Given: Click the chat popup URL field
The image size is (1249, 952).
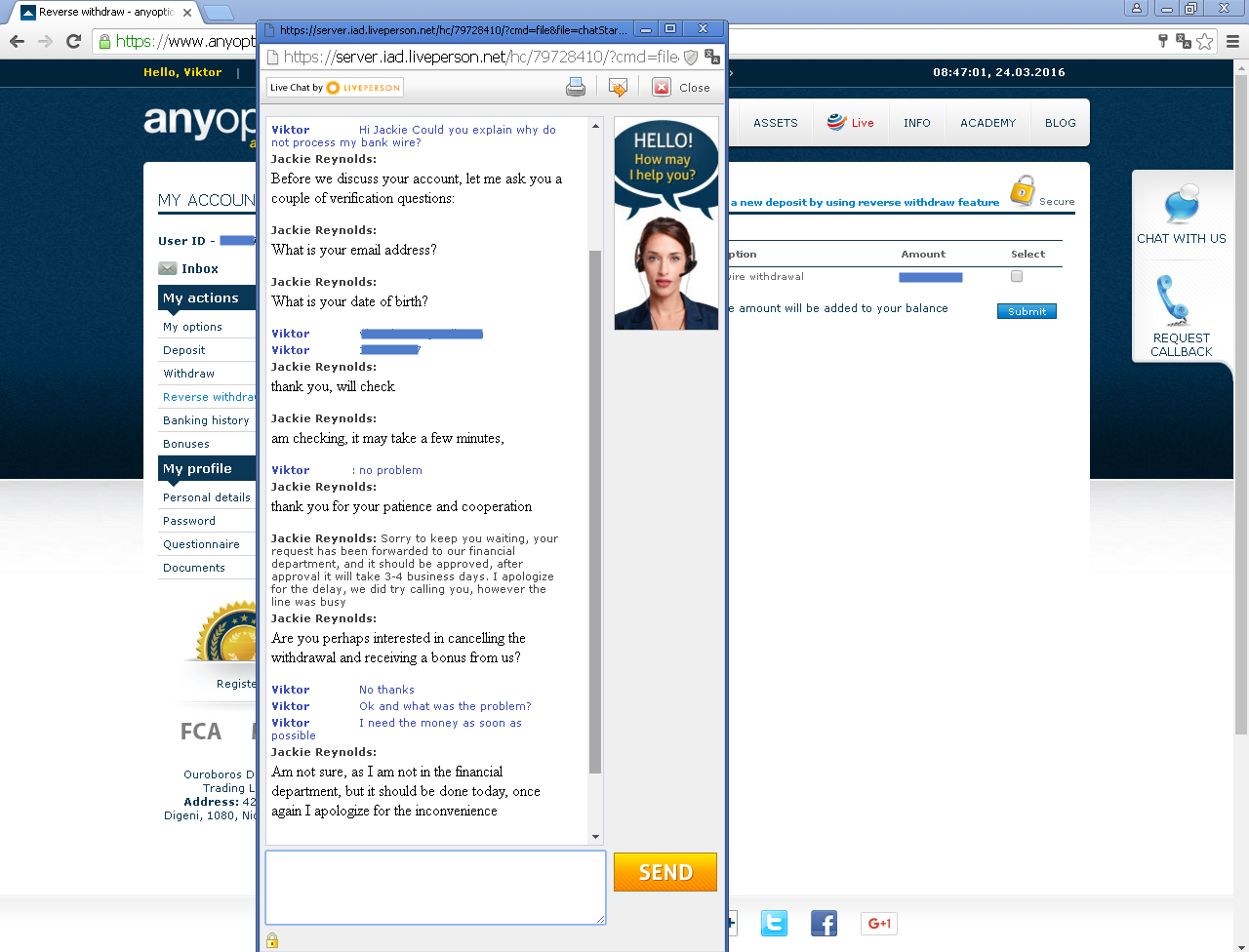Looking at the screenshot, I should click(481, 57).
